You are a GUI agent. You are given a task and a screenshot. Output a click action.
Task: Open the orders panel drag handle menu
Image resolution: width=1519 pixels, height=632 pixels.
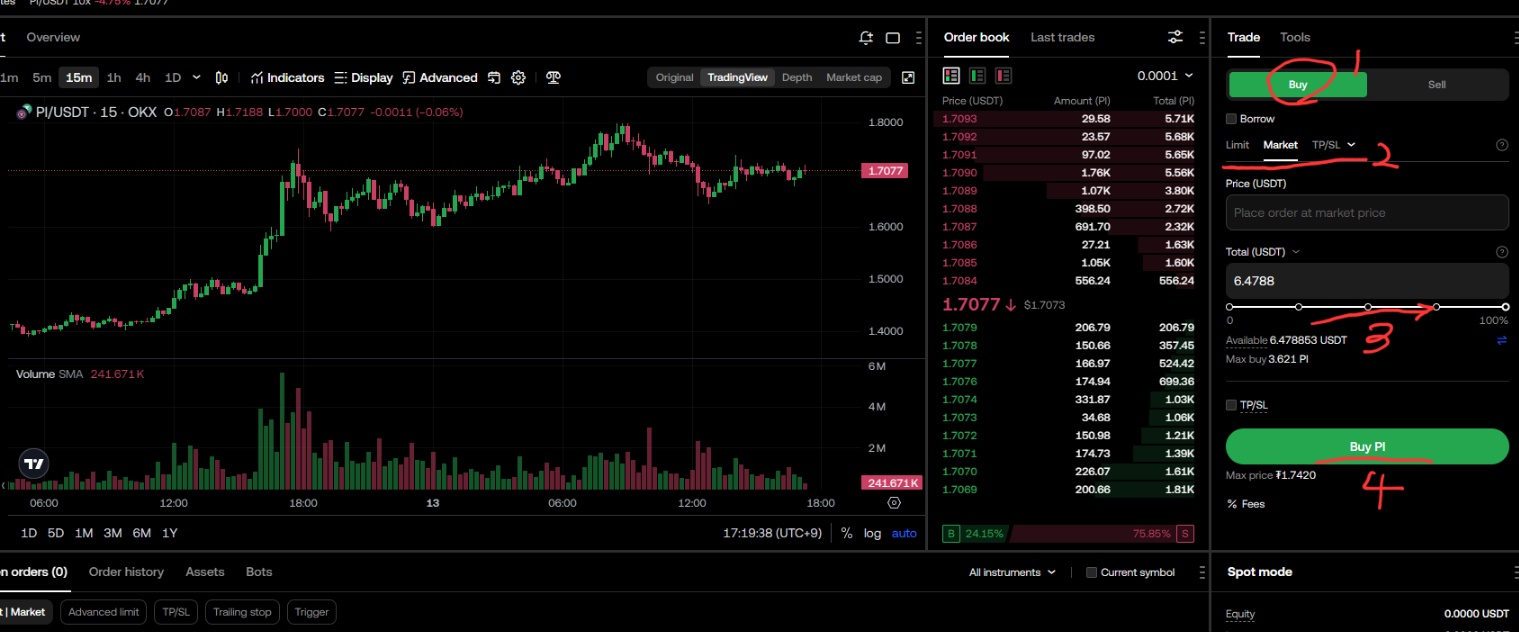[1201, 573]
